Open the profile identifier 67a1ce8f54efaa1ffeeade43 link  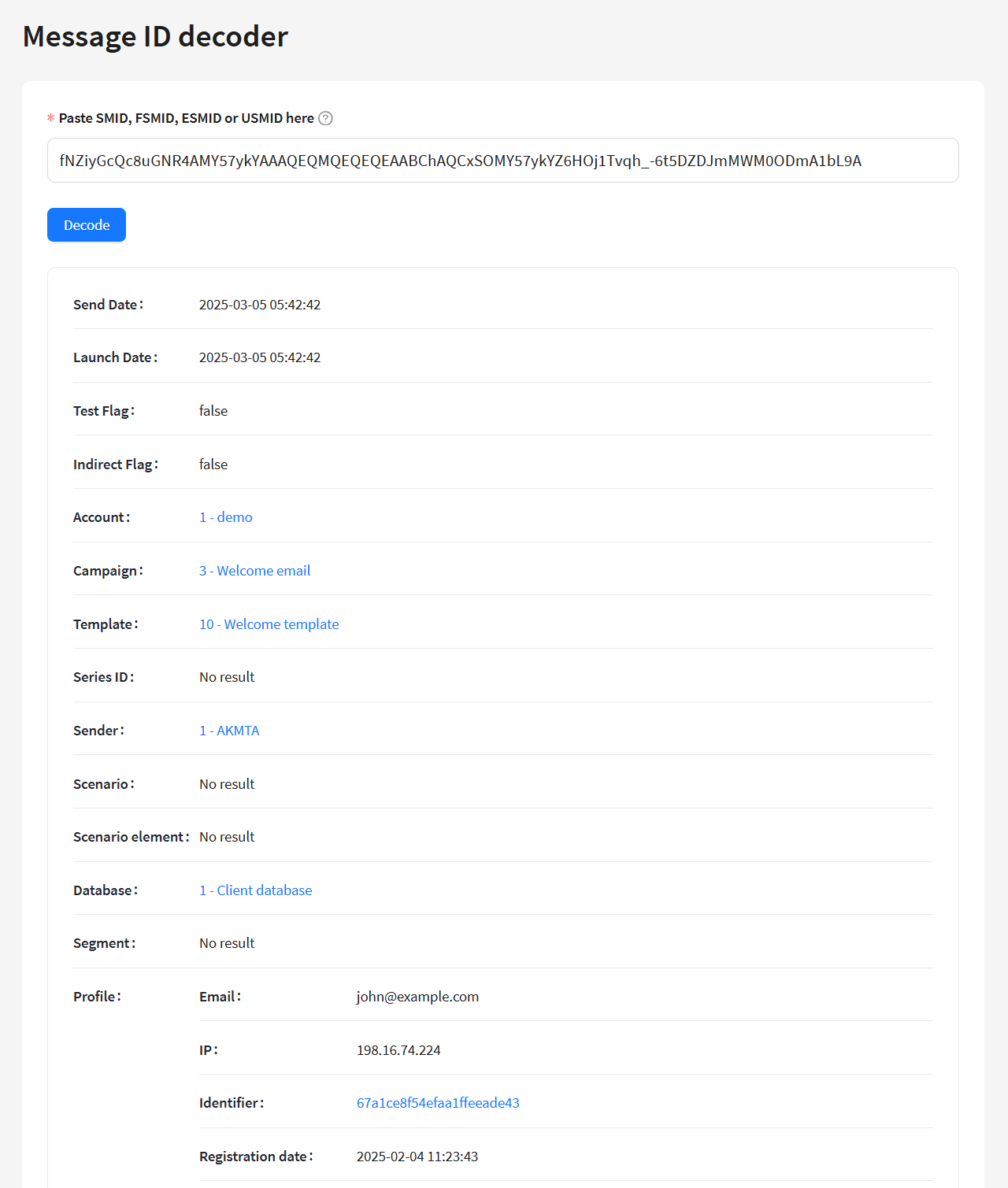(x=438, y=1103)
